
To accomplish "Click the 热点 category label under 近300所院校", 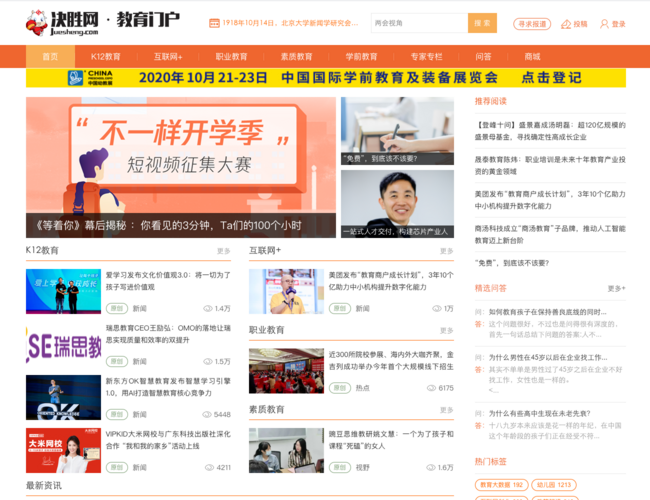I will point(363,388).
